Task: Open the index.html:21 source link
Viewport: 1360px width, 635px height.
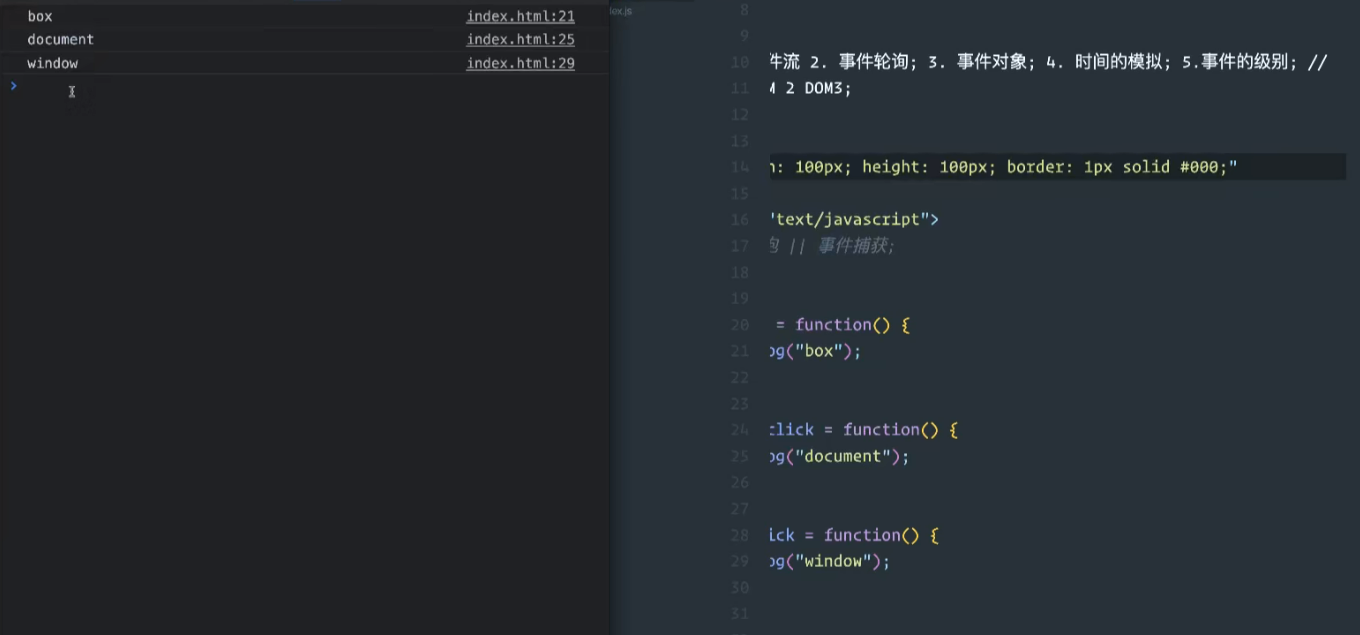Action: point(520,16)
